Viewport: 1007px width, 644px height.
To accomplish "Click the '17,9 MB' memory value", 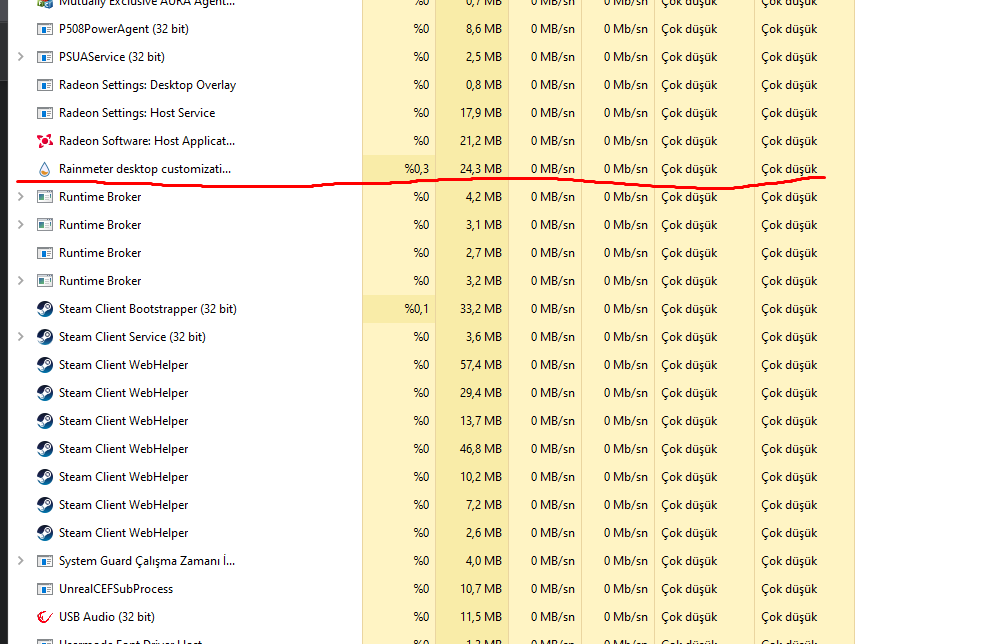I will [480, 113].
